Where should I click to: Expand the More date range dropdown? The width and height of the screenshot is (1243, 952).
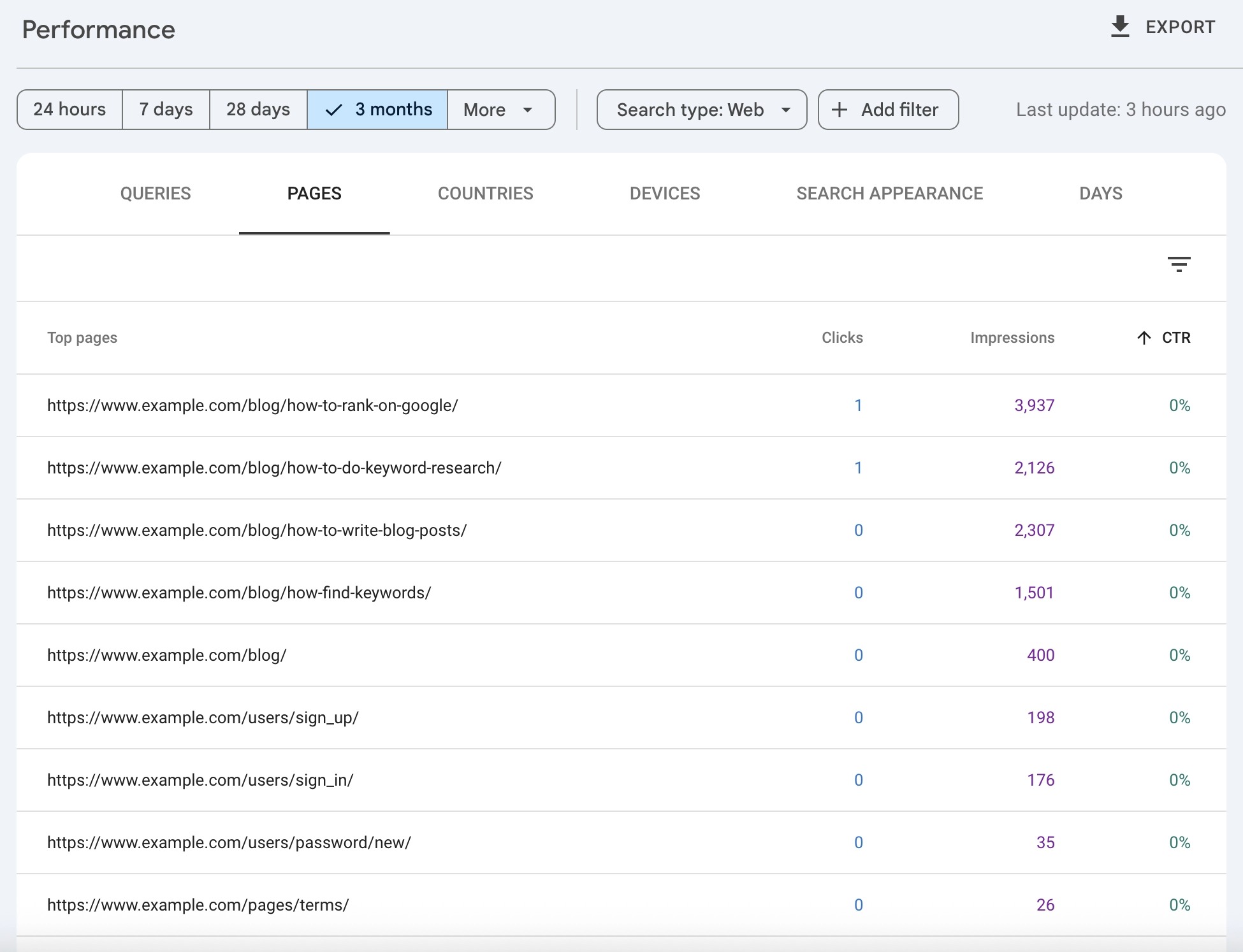tap(500, 110)
